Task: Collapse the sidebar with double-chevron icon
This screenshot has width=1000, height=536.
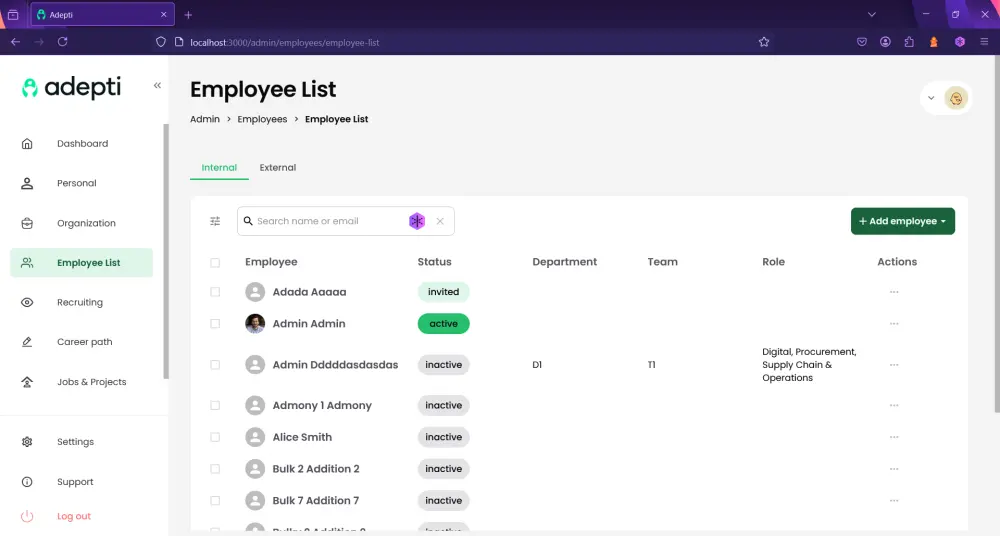Action: [157, 86]
